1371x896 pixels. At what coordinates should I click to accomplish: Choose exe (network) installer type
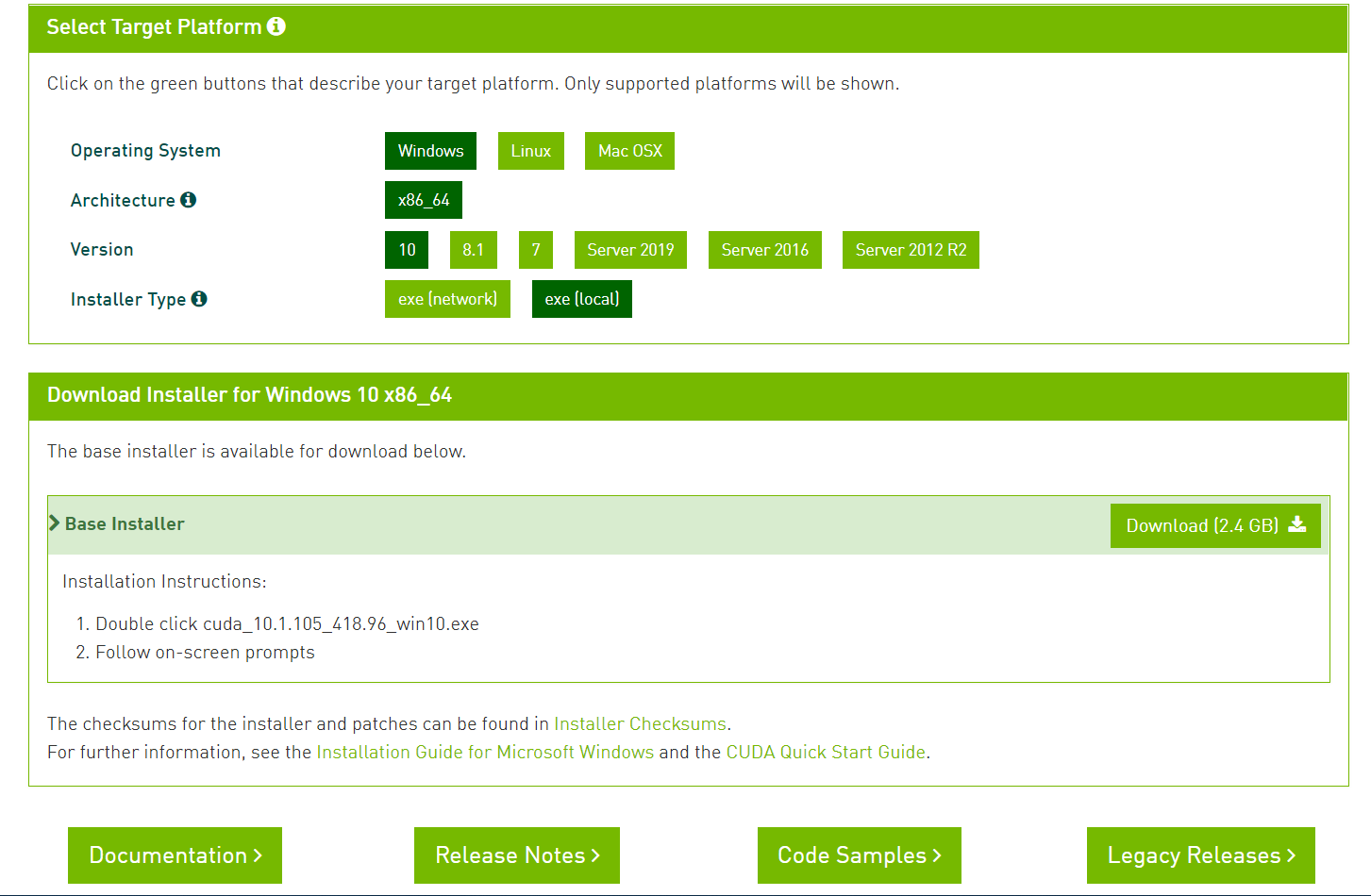pos(447,299)
